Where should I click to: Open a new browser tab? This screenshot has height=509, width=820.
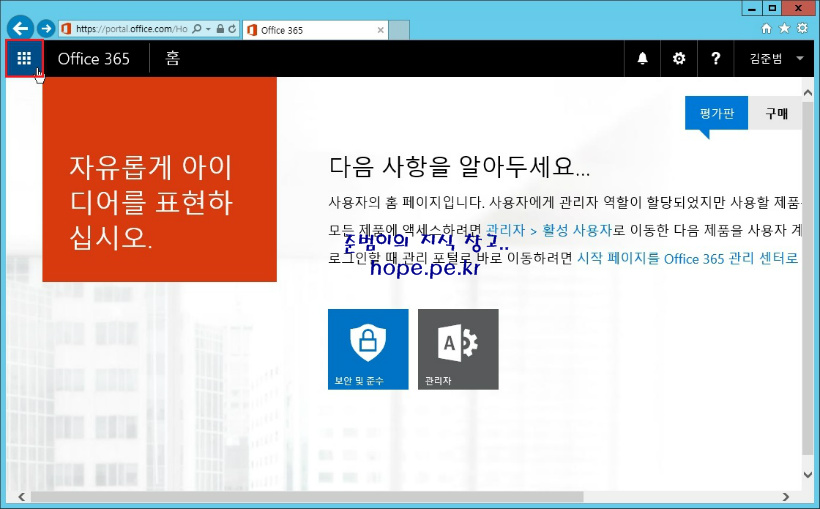point(399,30)
